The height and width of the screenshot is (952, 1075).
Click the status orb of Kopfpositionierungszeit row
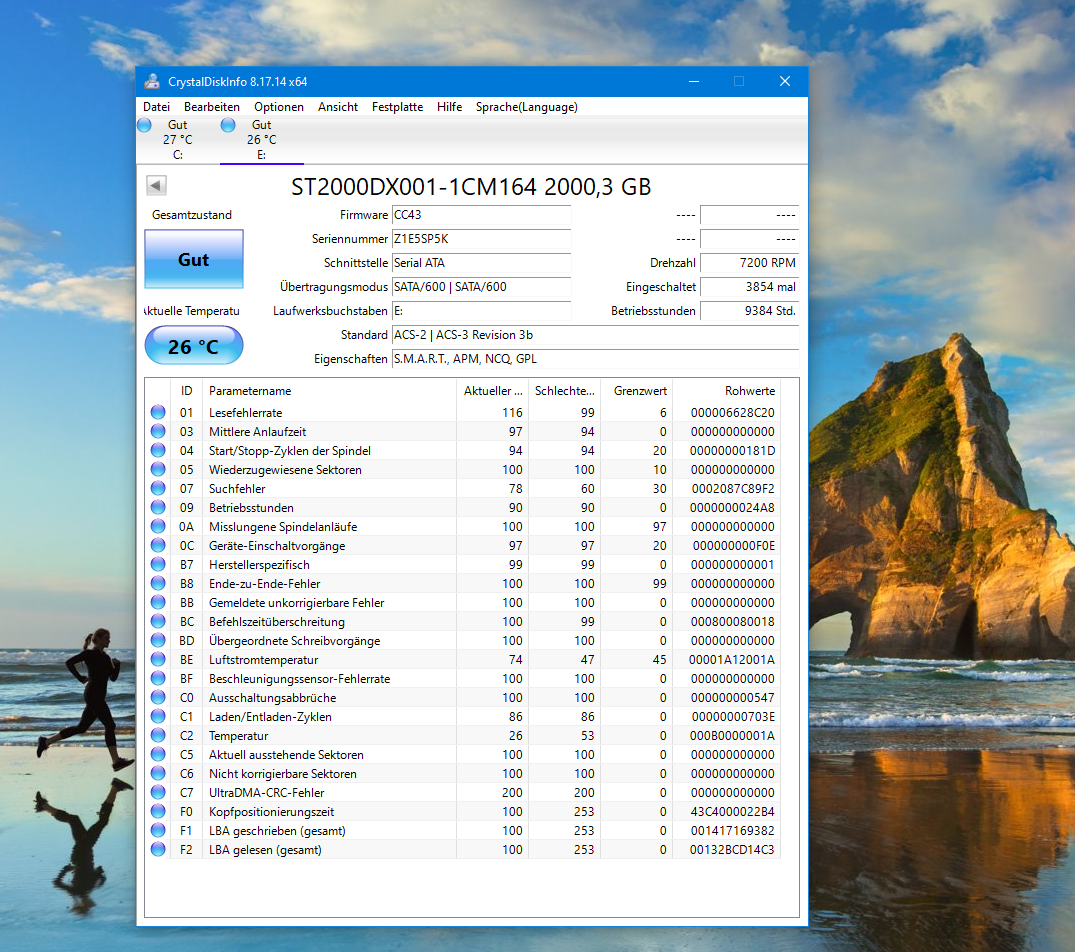tap(158, 811)
